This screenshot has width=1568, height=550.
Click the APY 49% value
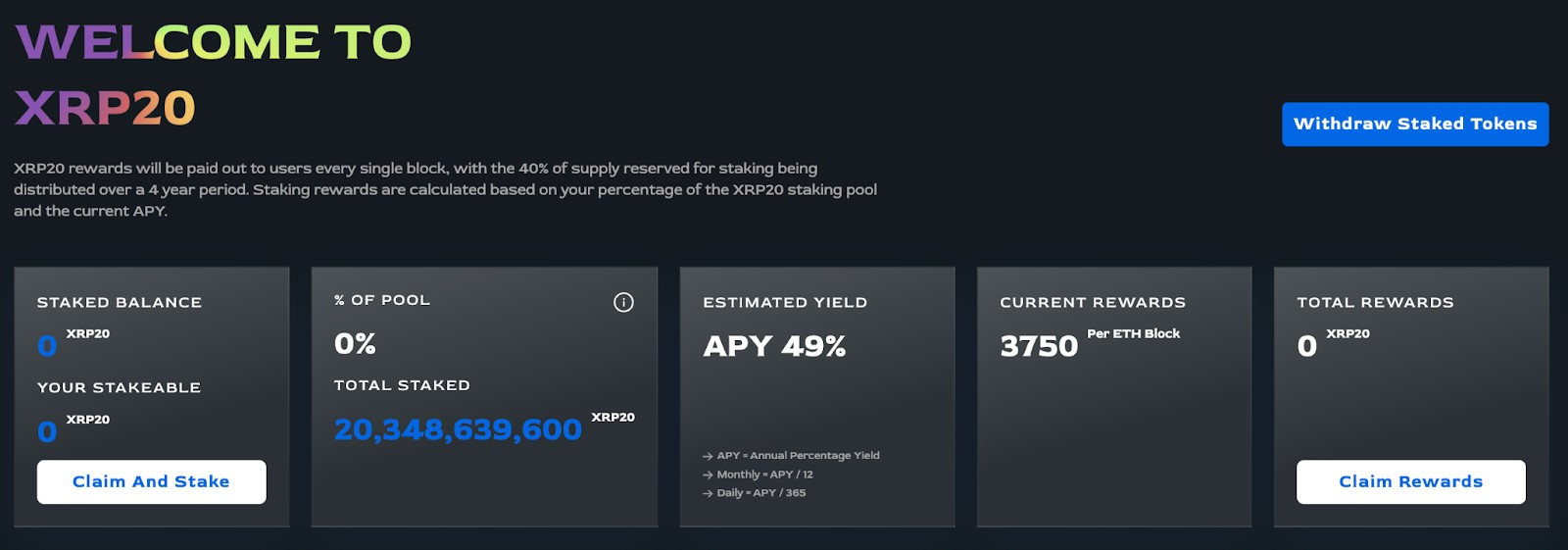[774, 346]
